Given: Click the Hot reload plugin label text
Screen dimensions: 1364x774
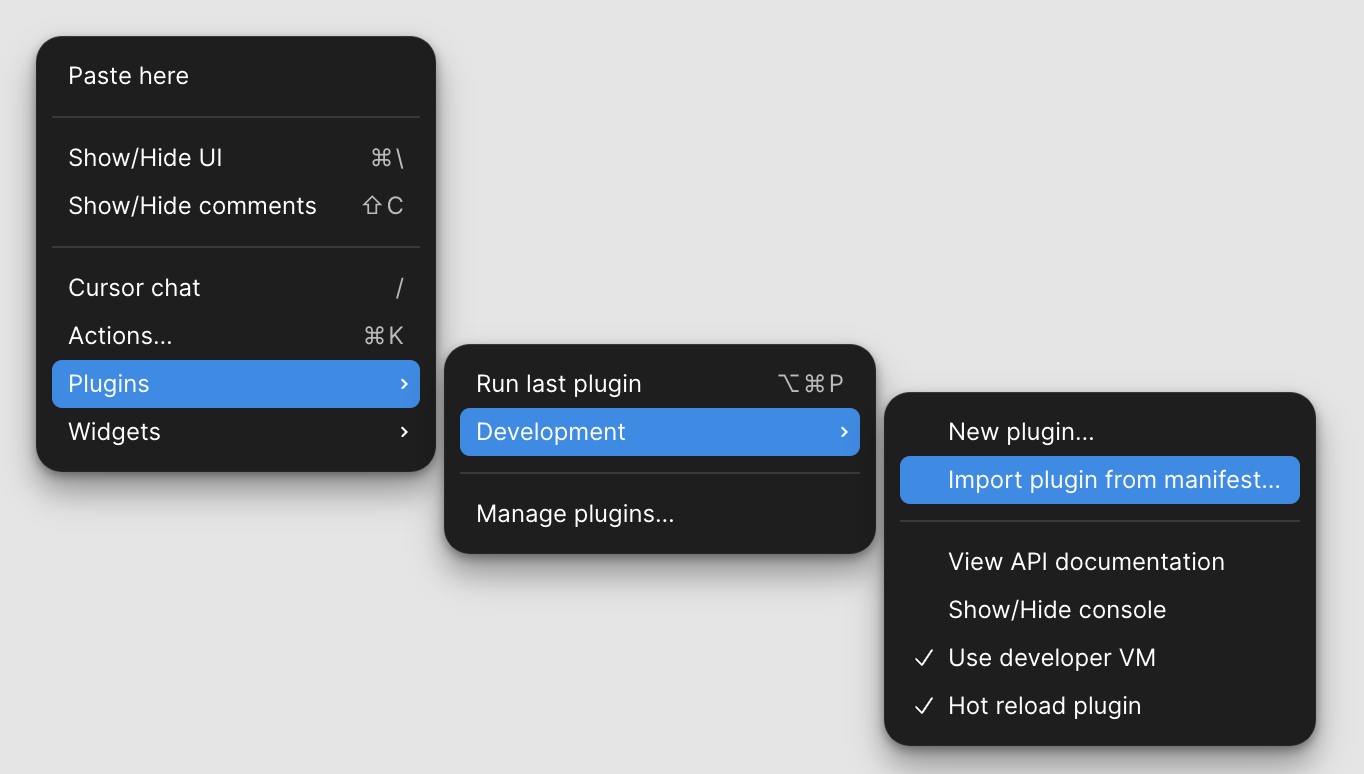Looking at the screenshot, I should 1044,706.
